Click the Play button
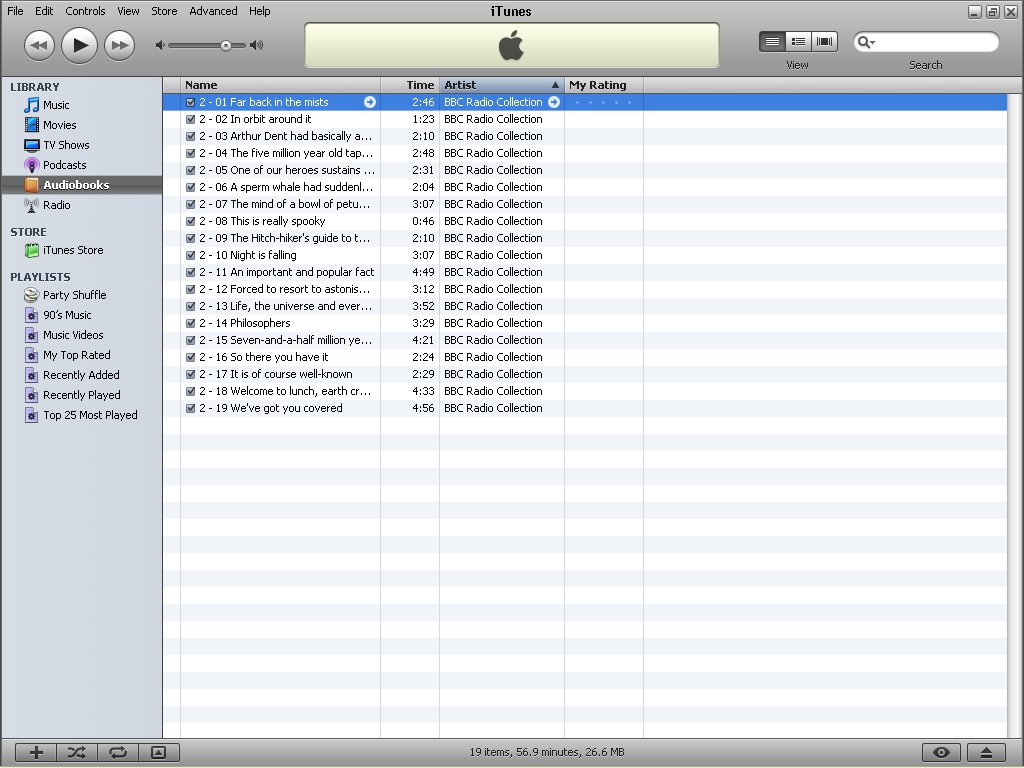Screen dimensions: 1024x768 [x=79, y=45]
